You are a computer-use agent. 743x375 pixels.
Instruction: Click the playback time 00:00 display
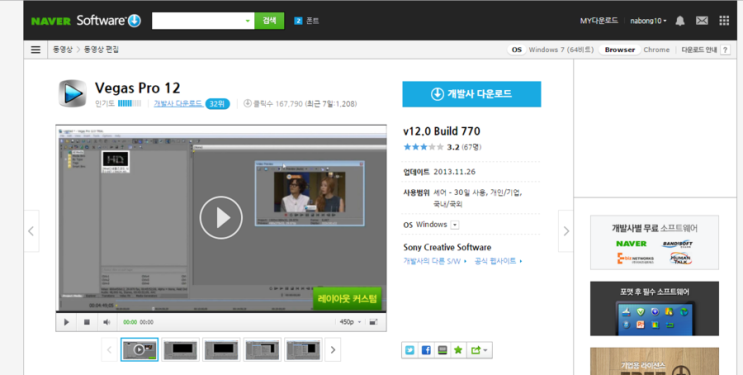tap(138, 322)
